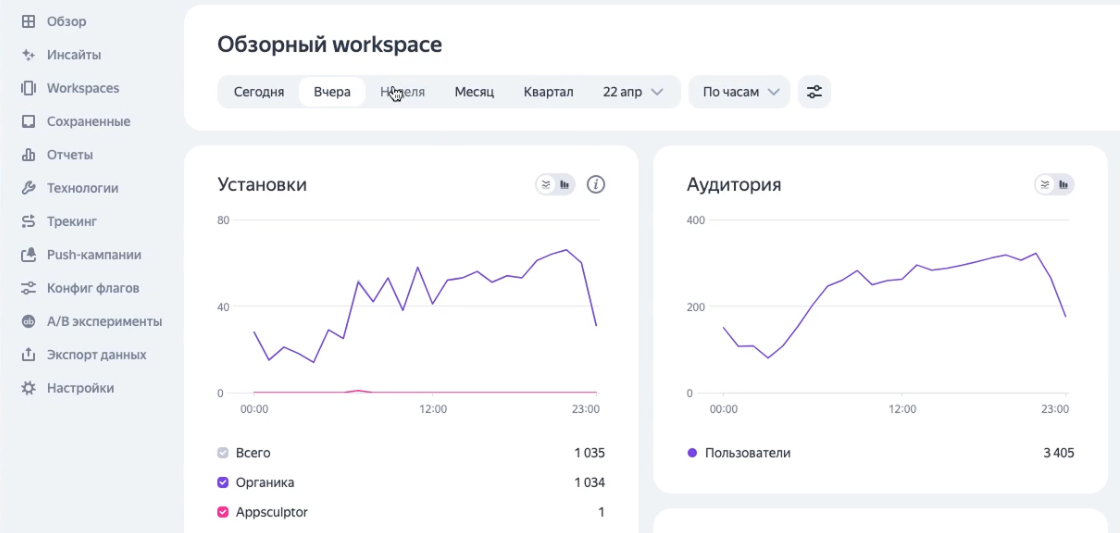The width and height of the screenshot is (1120, 533).
Task: Click the Обзорный workspace heading
Action: (x=329, y=44)
